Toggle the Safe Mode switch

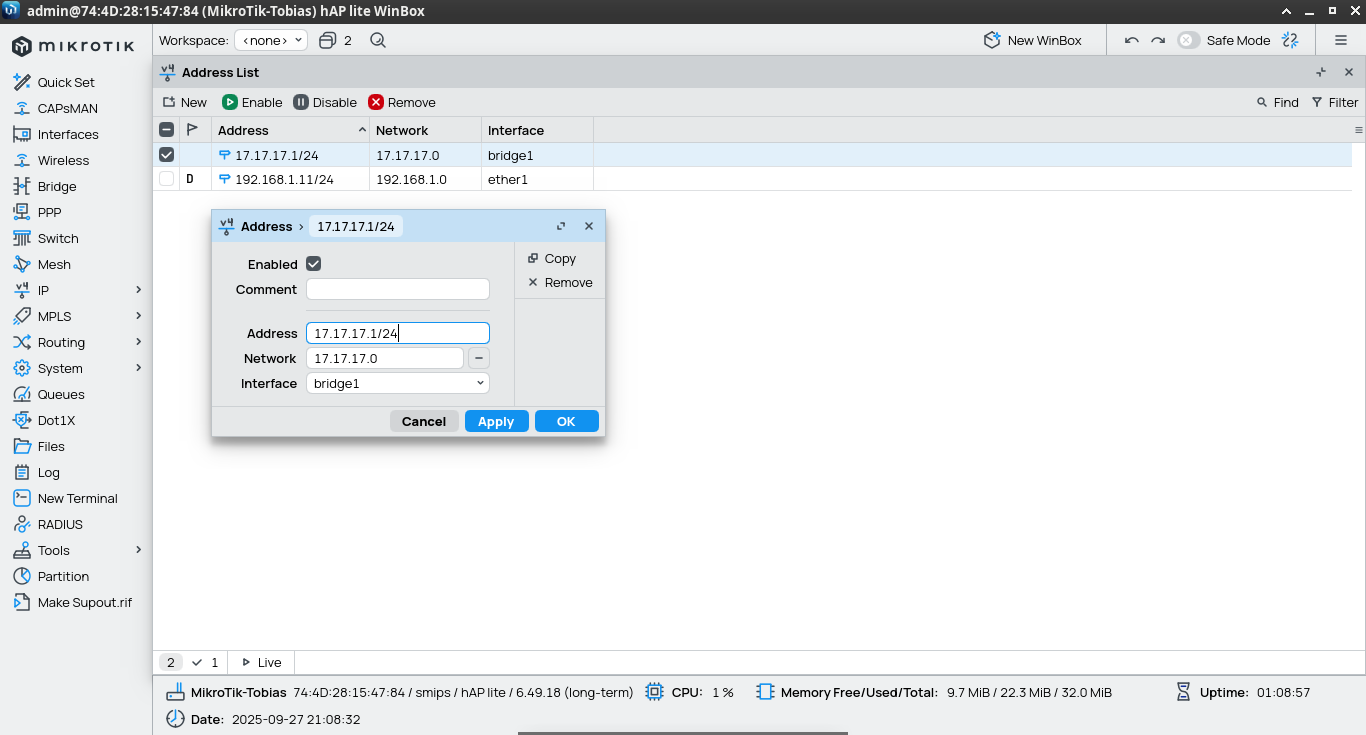point(1188,41)
